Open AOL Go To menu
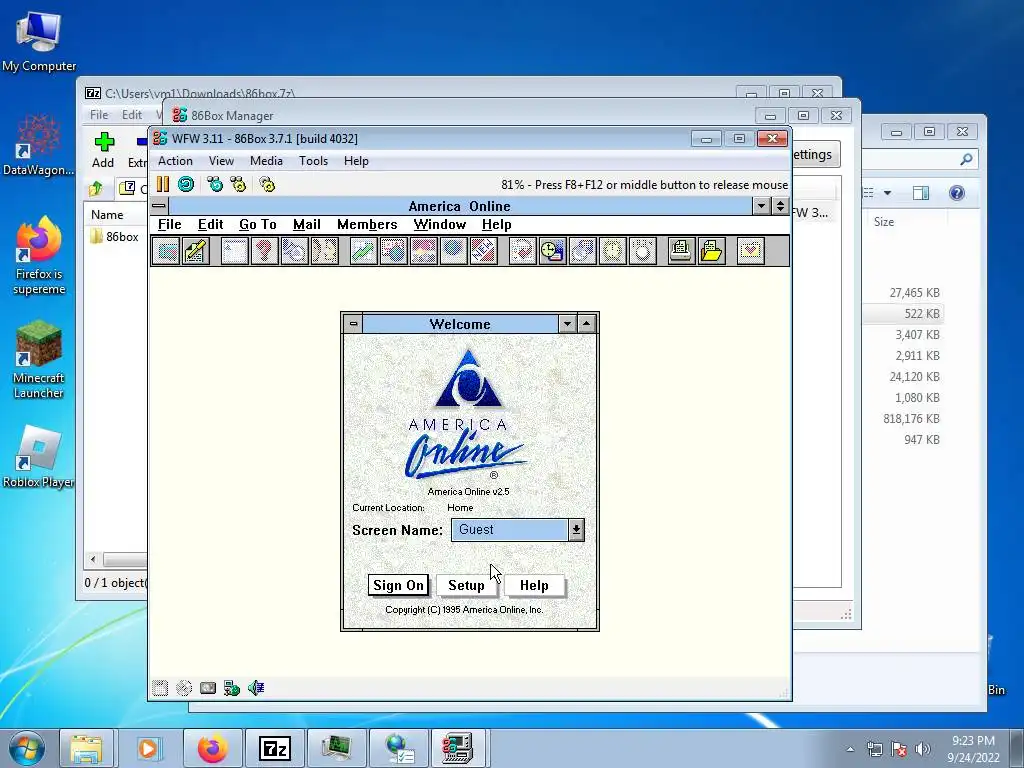 tap(258, 225)
